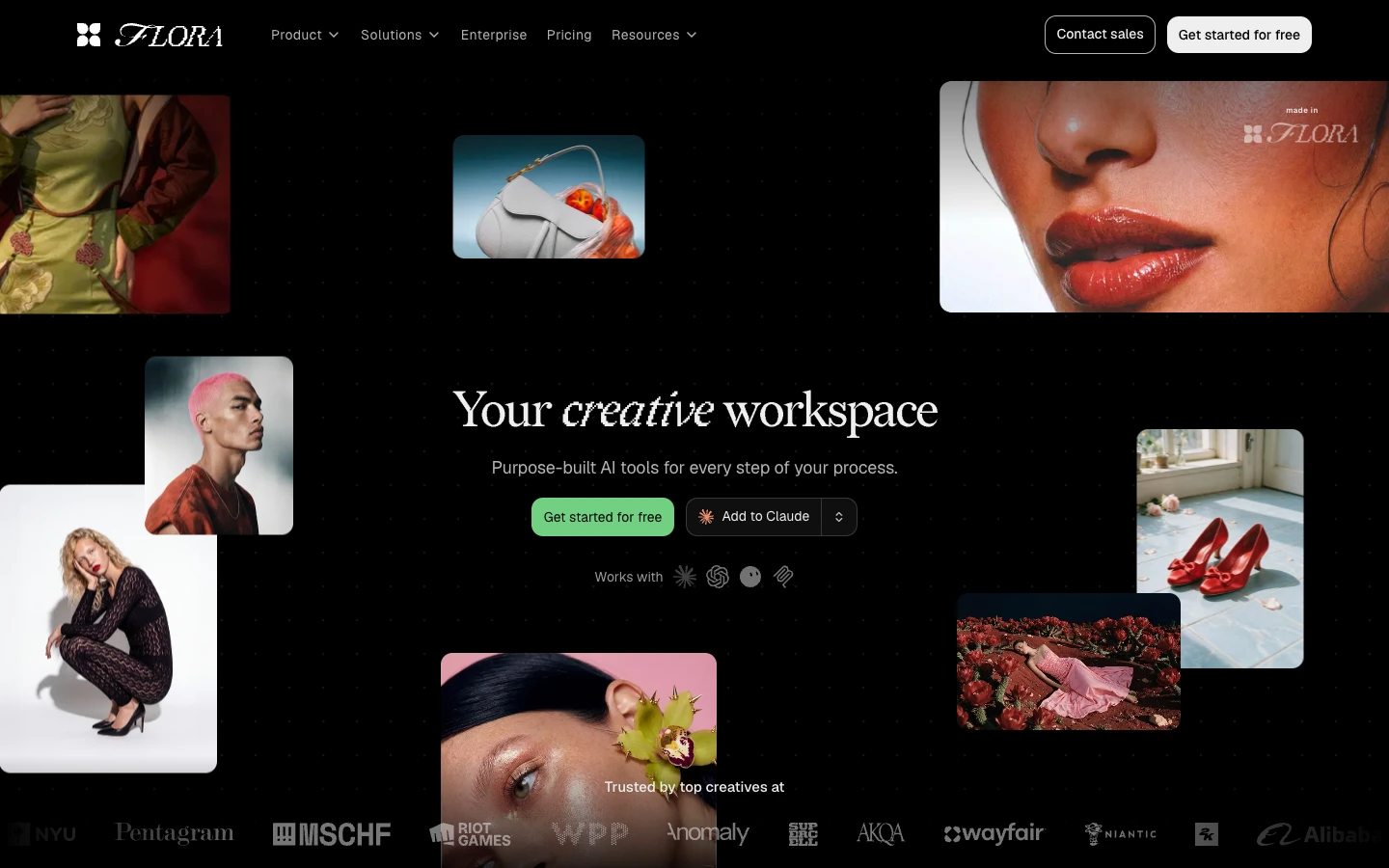This screenshot has width=1389, height=868.
Task: Click the Contact sales button
Action: coord(1100,35)
